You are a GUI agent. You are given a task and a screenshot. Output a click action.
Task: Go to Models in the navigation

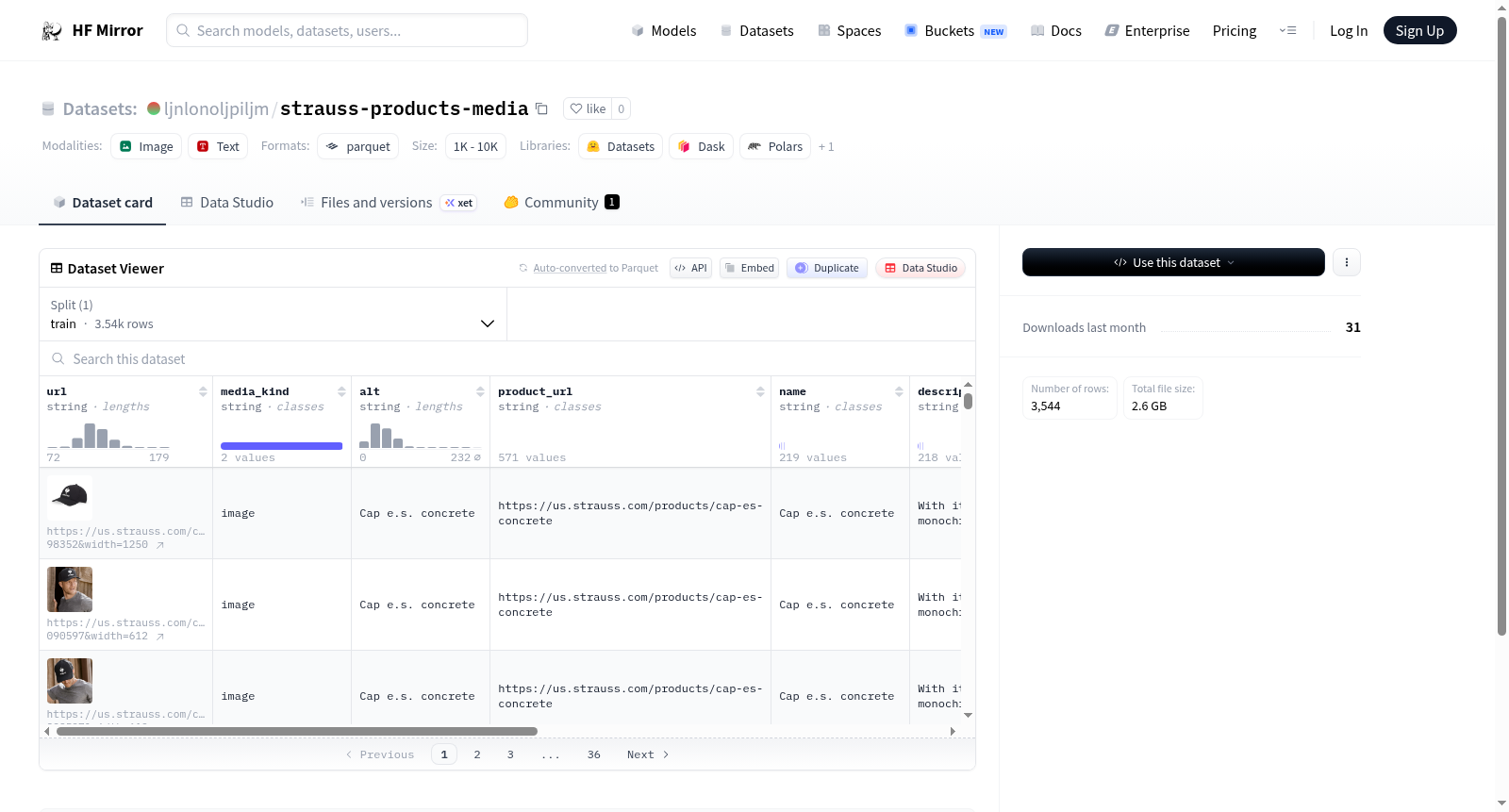[x=664, y=31]
